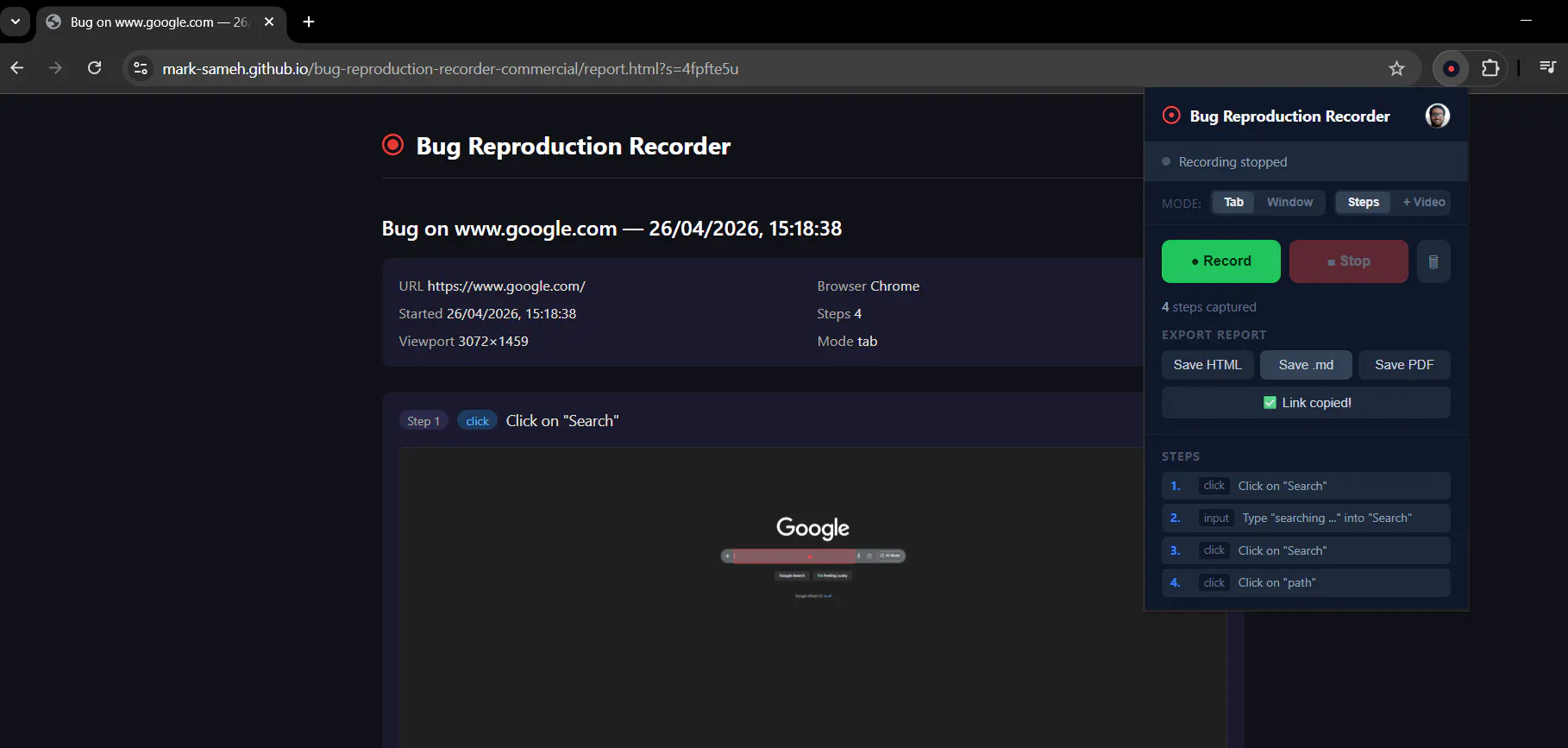The height and width of the screenshot is (748, 1568).
Task: Click the user avatar in recorder popup
Action: coord(1437,116)
